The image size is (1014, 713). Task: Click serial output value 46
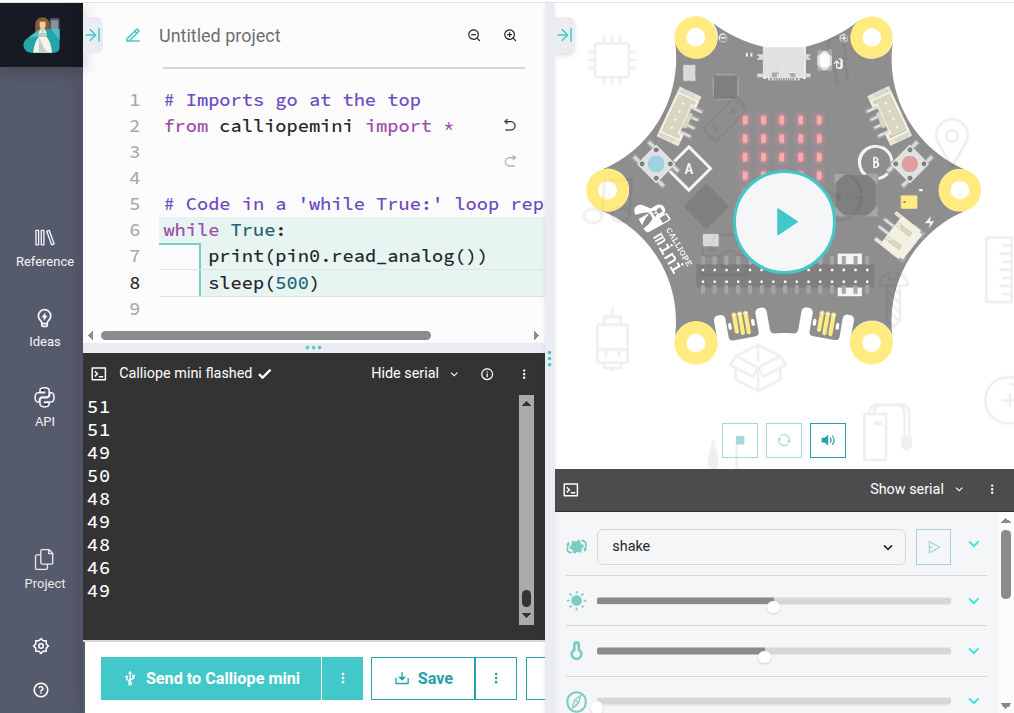coord(98,568)
